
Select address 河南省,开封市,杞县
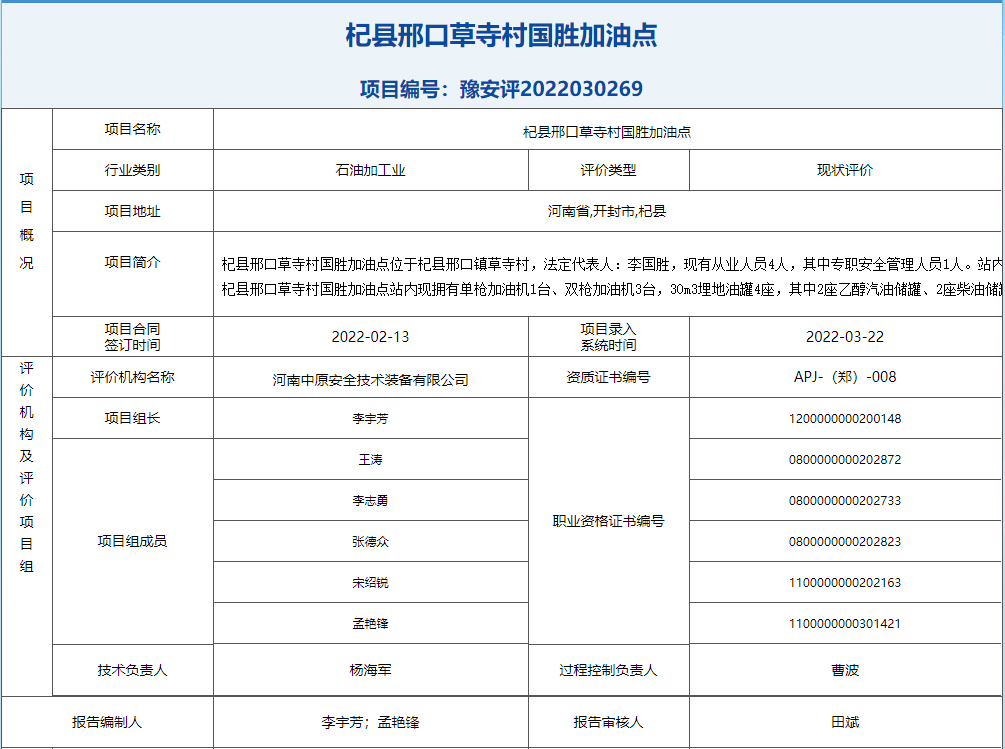click(607, 211)
